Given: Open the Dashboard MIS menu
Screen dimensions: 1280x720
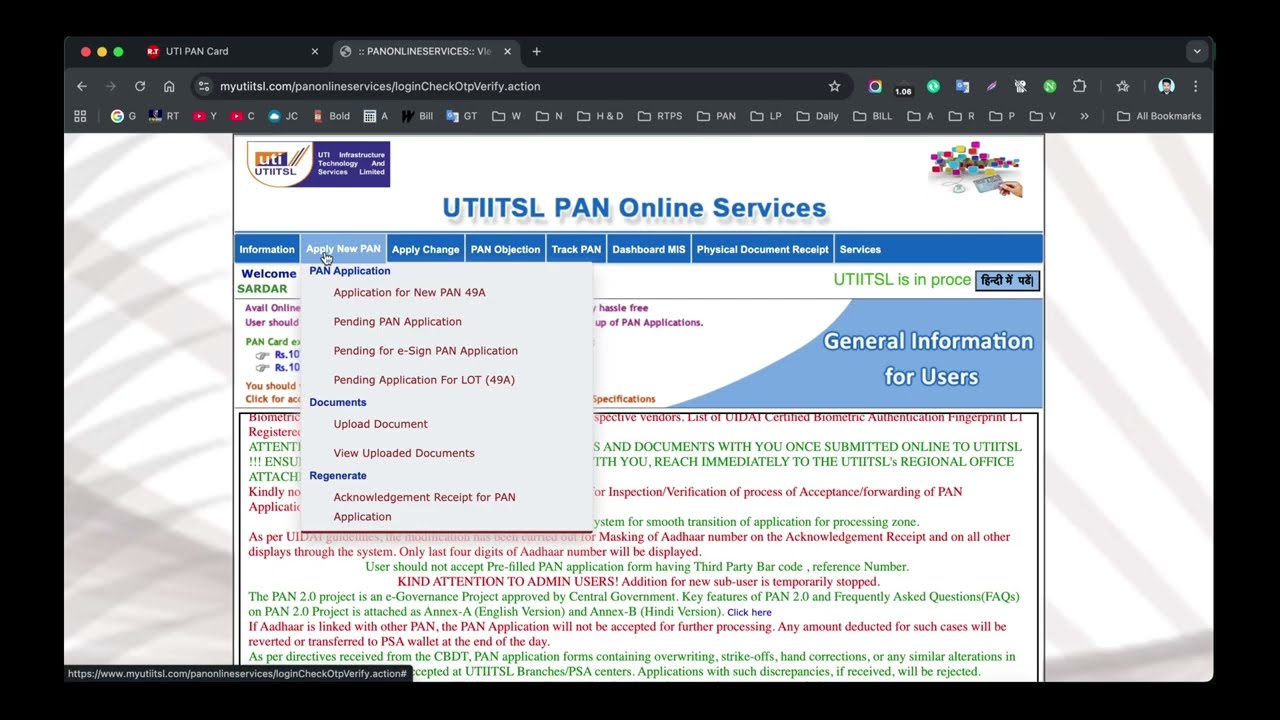Looking at the screenshot, I should click(x=649, y=249).
